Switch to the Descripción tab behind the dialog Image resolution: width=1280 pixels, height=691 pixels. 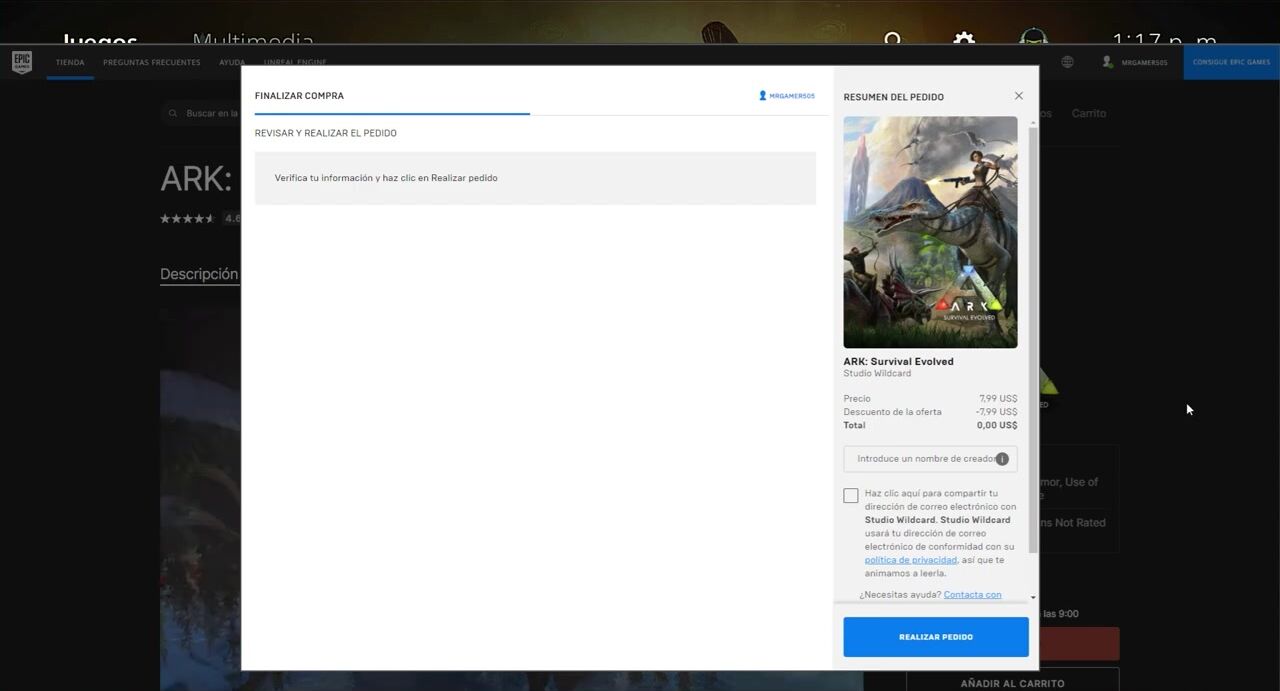coord(199,274)
